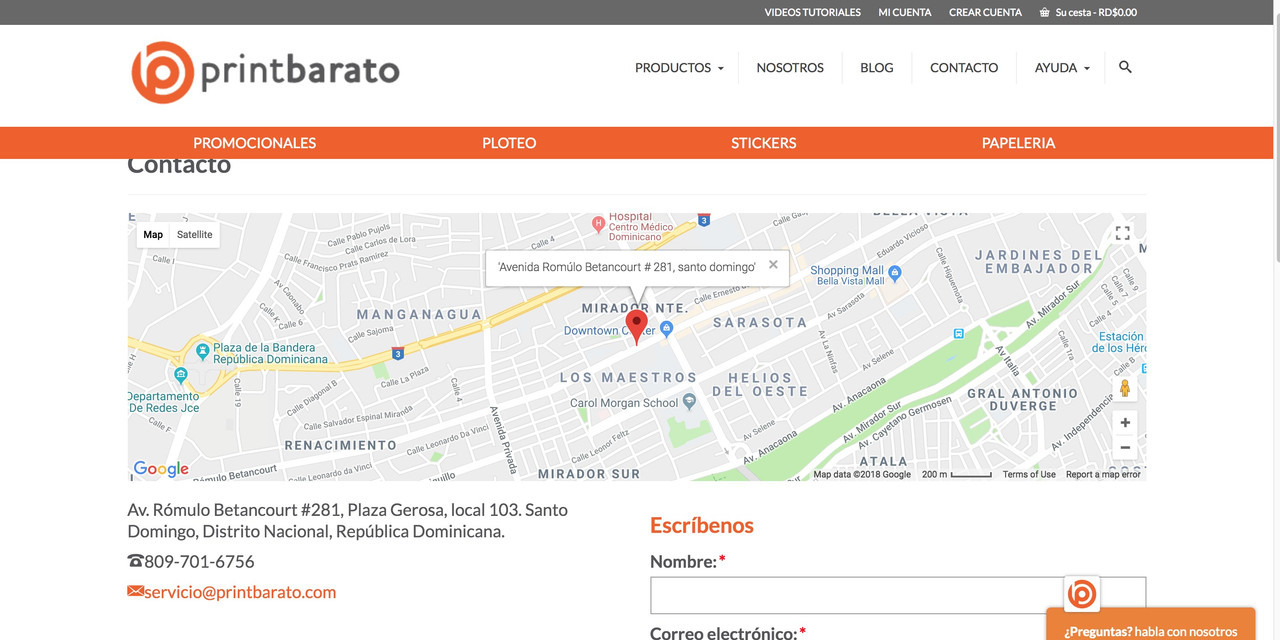Click the servicio@printbarato.com email link
This screenshot has height=640, width=1280.
(x=240, y=592)
